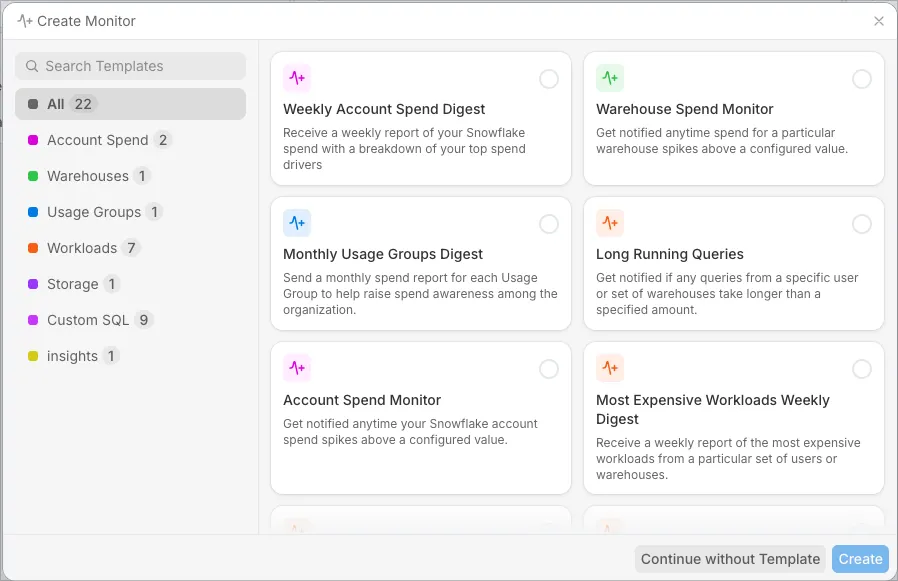The image size is (898, 581).
Task: Filter by Workloads category
Action: point(131,249)
